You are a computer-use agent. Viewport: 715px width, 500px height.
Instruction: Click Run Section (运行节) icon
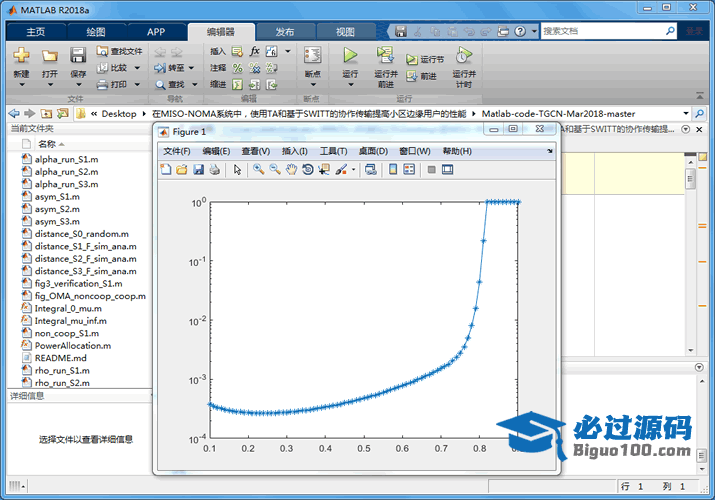(411, 60)
